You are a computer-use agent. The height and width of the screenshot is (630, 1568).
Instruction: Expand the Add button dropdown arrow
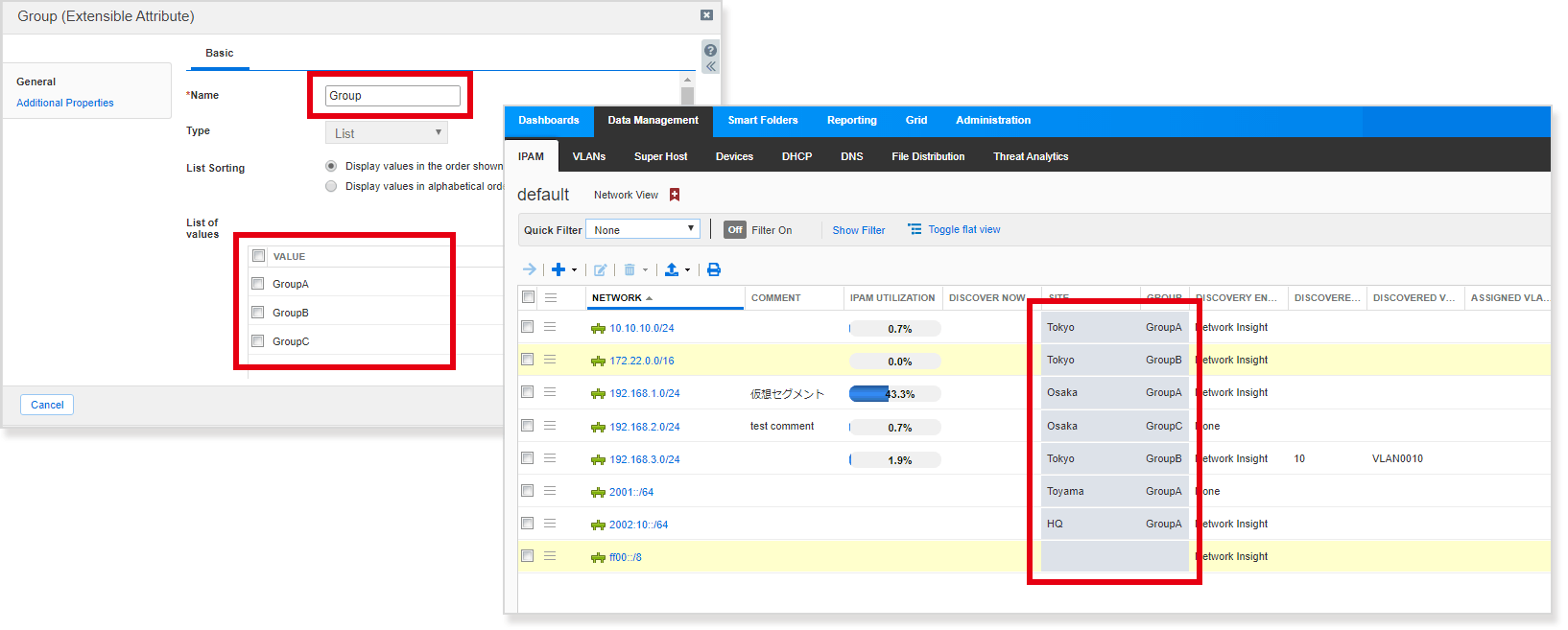575,270
